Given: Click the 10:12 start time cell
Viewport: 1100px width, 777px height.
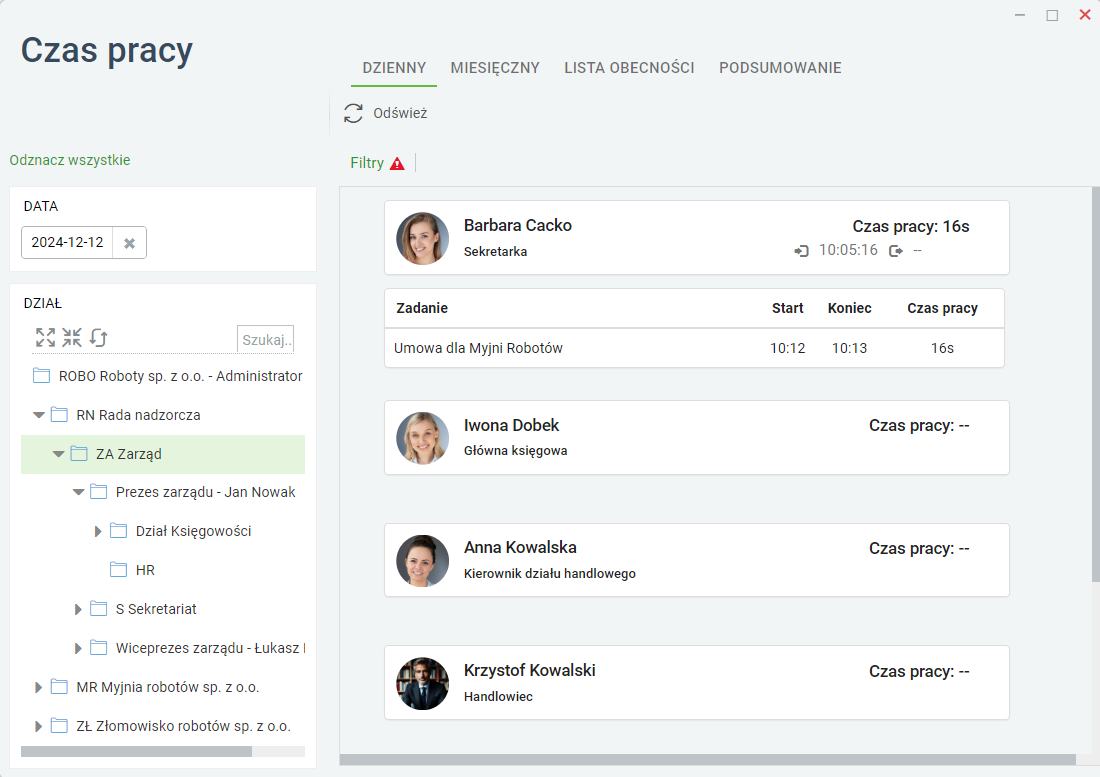Looking at the screenshot, I should (788, 348).
